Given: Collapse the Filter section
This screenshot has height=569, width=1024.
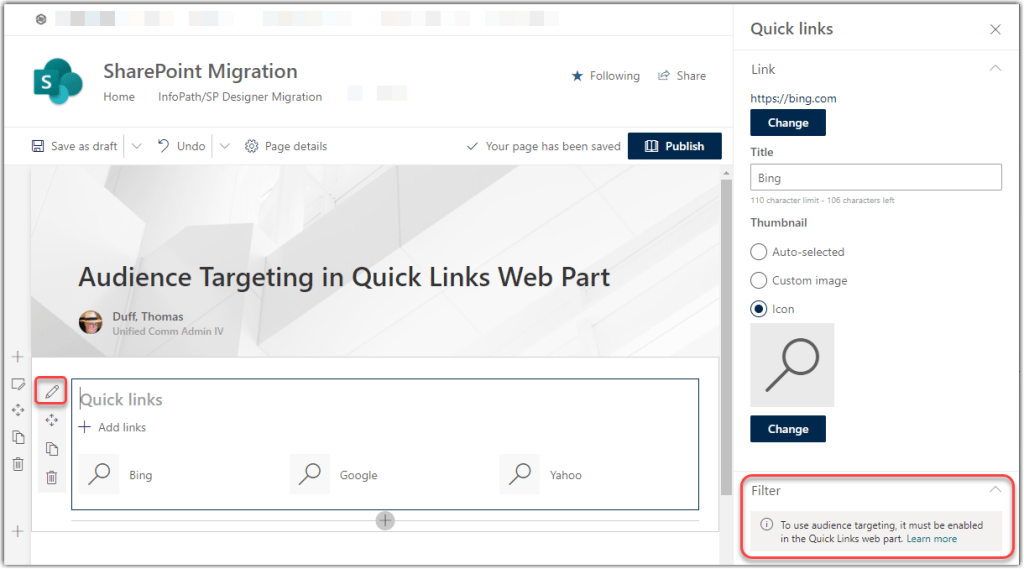Looking at the screenshot, I should tap(995, 491).
